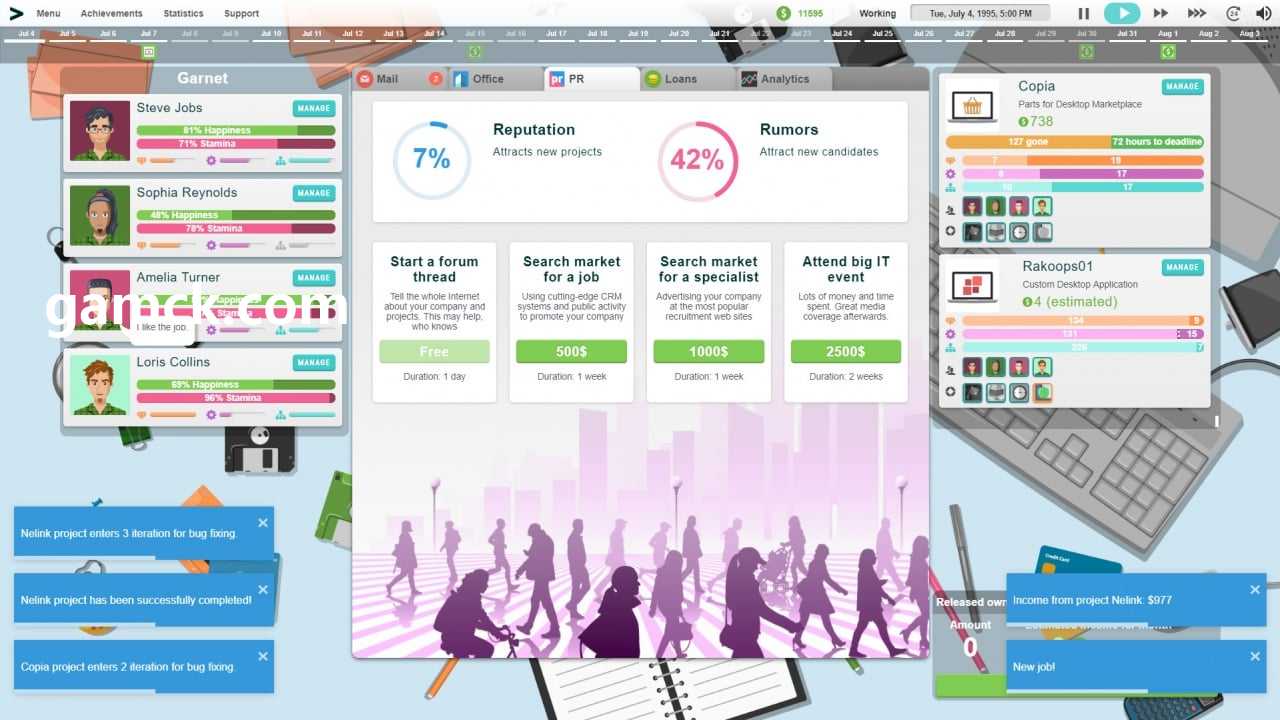Manage the Copia project
Screen dimensions: 1280x720
pos(1183,87)
